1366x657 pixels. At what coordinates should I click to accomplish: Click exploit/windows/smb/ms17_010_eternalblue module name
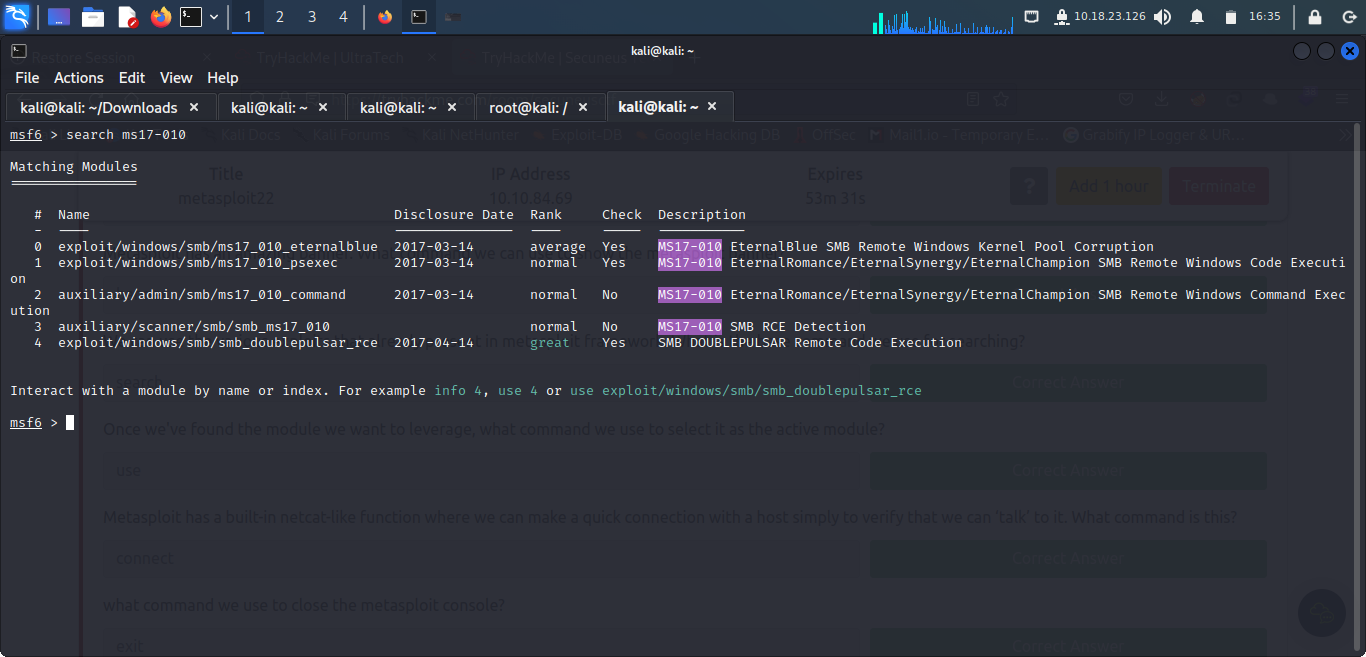pos(218,247)
